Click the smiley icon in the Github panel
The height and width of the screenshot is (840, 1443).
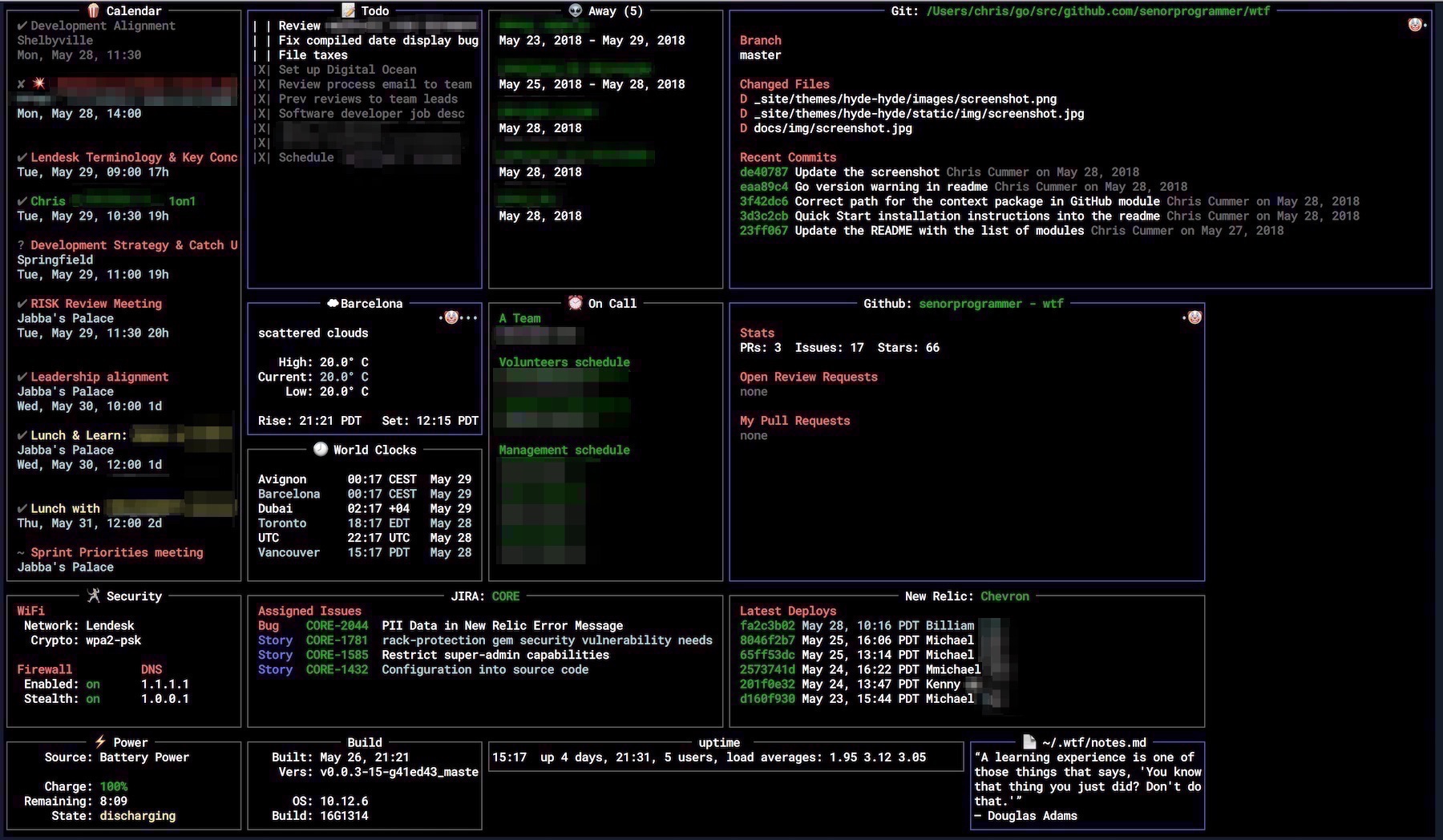coord(1194,317)
